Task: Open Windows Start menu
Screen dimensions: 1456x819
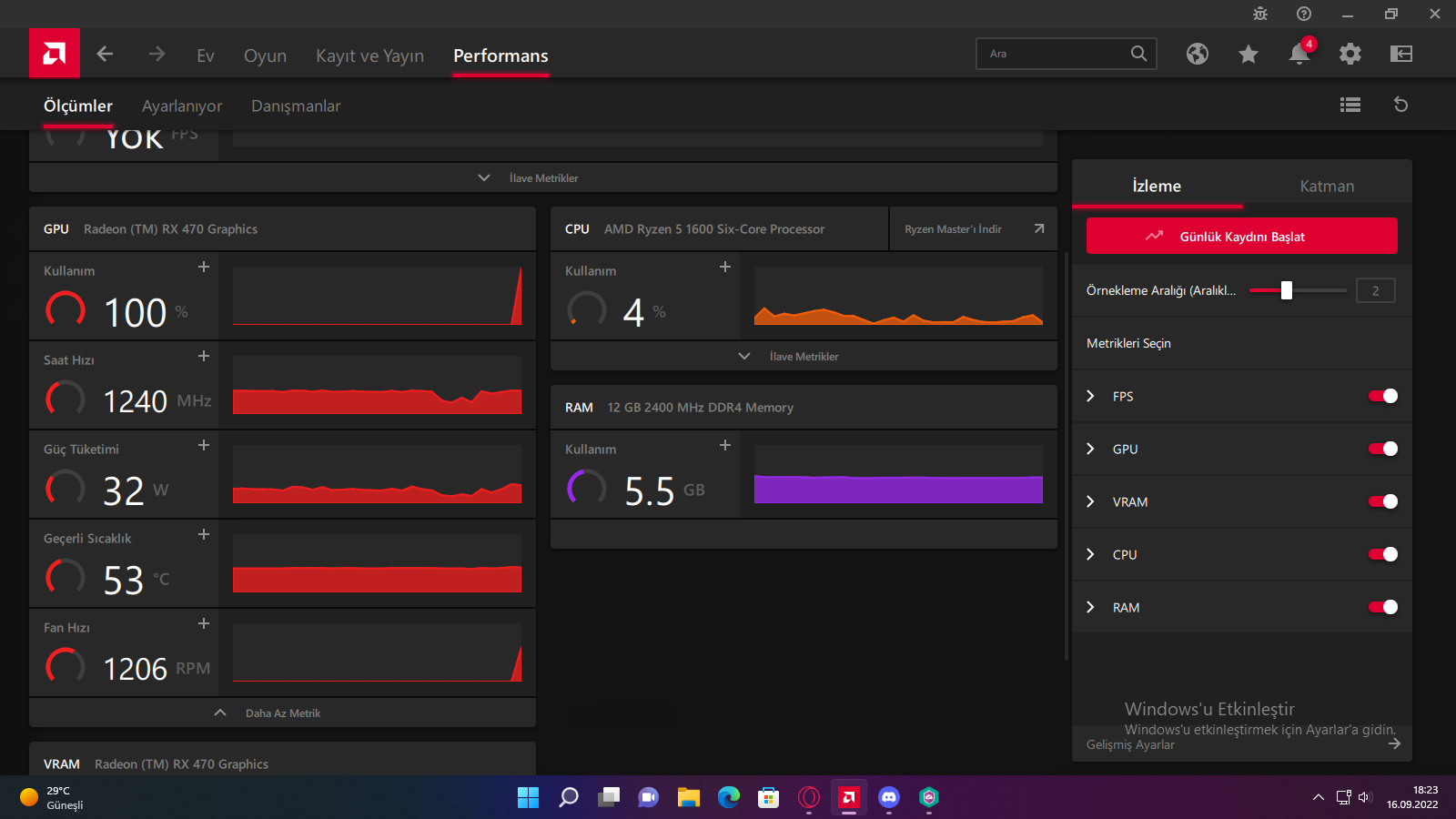Action: coord(528,798)
